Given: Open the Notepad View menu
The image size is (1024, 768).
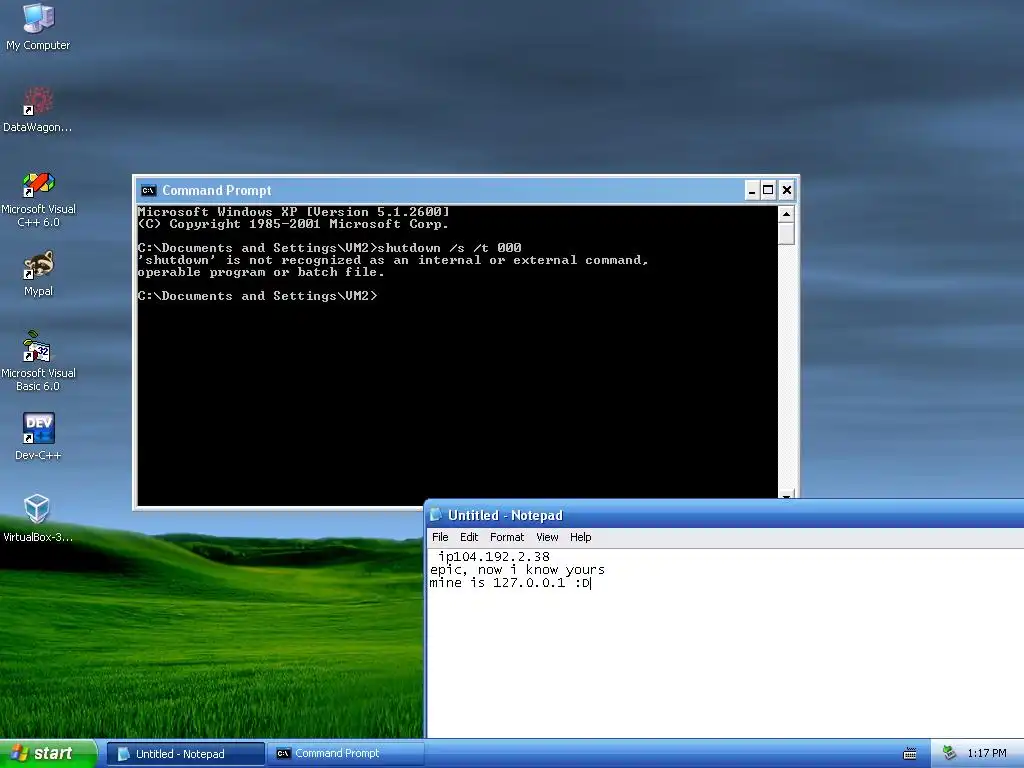Looking at the screenshot, I should click(547, 537).
